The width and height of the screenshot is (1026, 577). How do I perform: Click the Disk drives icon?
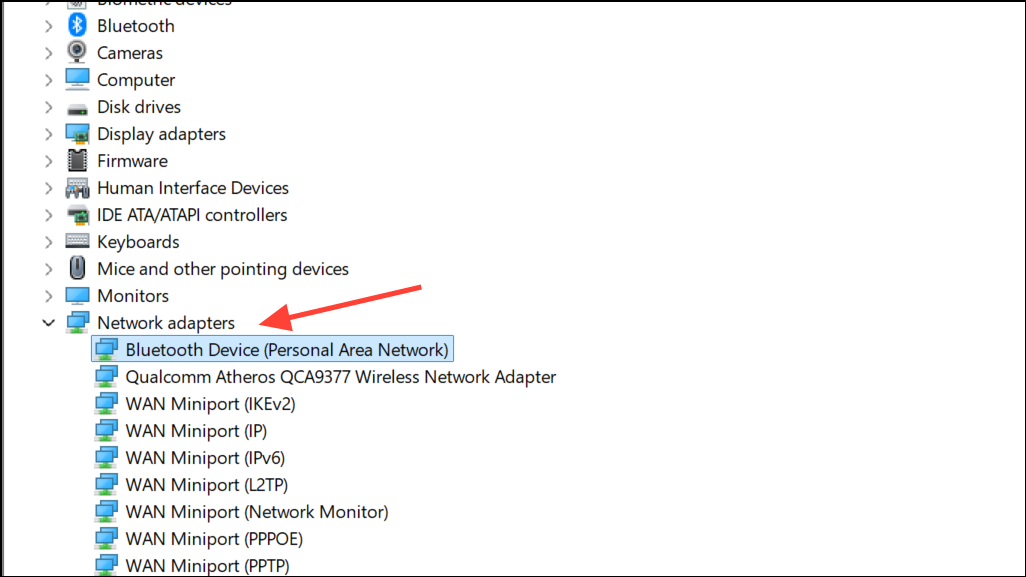[77, 107]
